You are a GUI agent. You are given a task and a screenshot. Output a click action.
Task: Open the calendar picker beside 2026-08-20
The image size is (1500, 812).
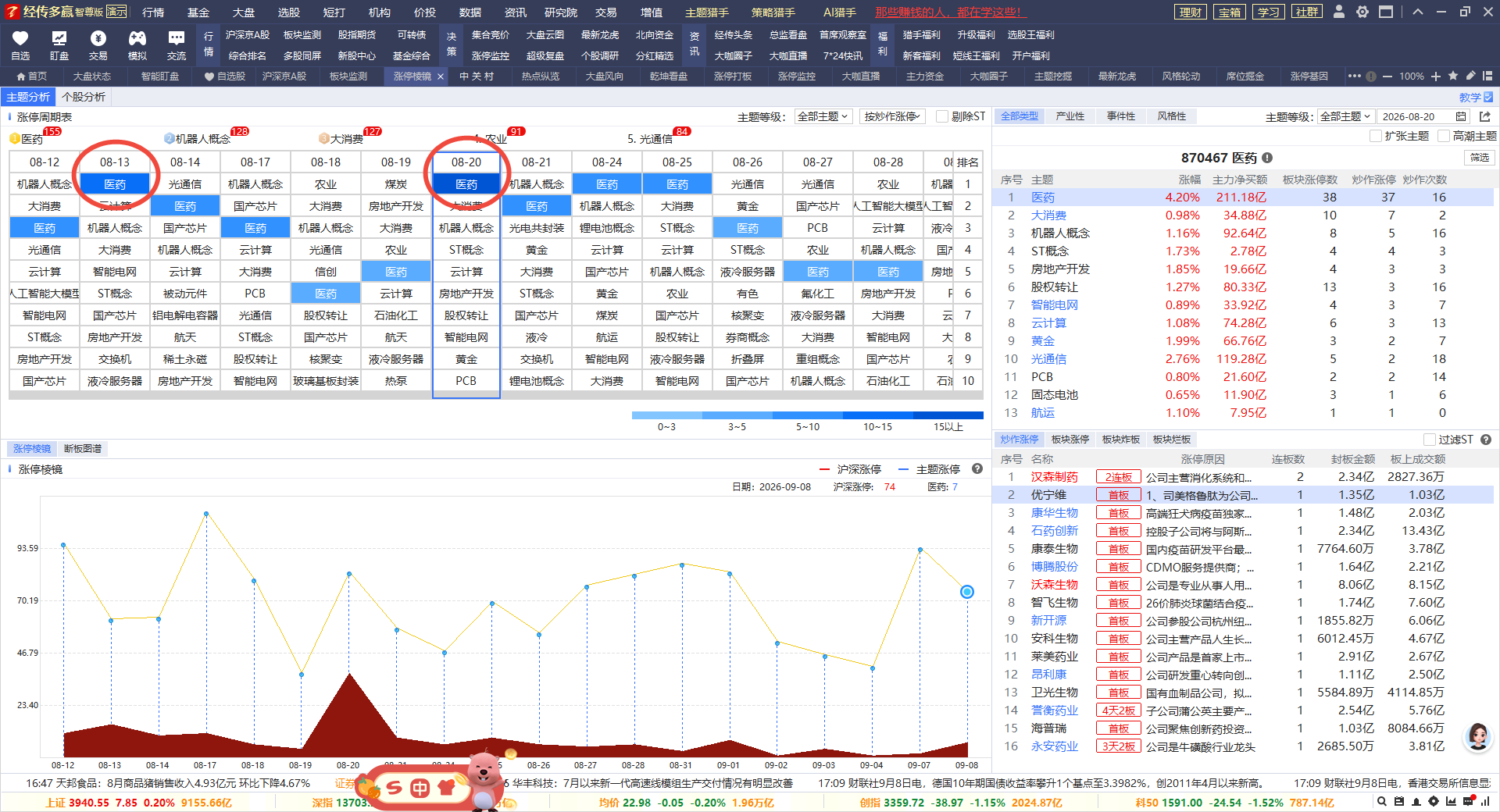point(1461,116)
